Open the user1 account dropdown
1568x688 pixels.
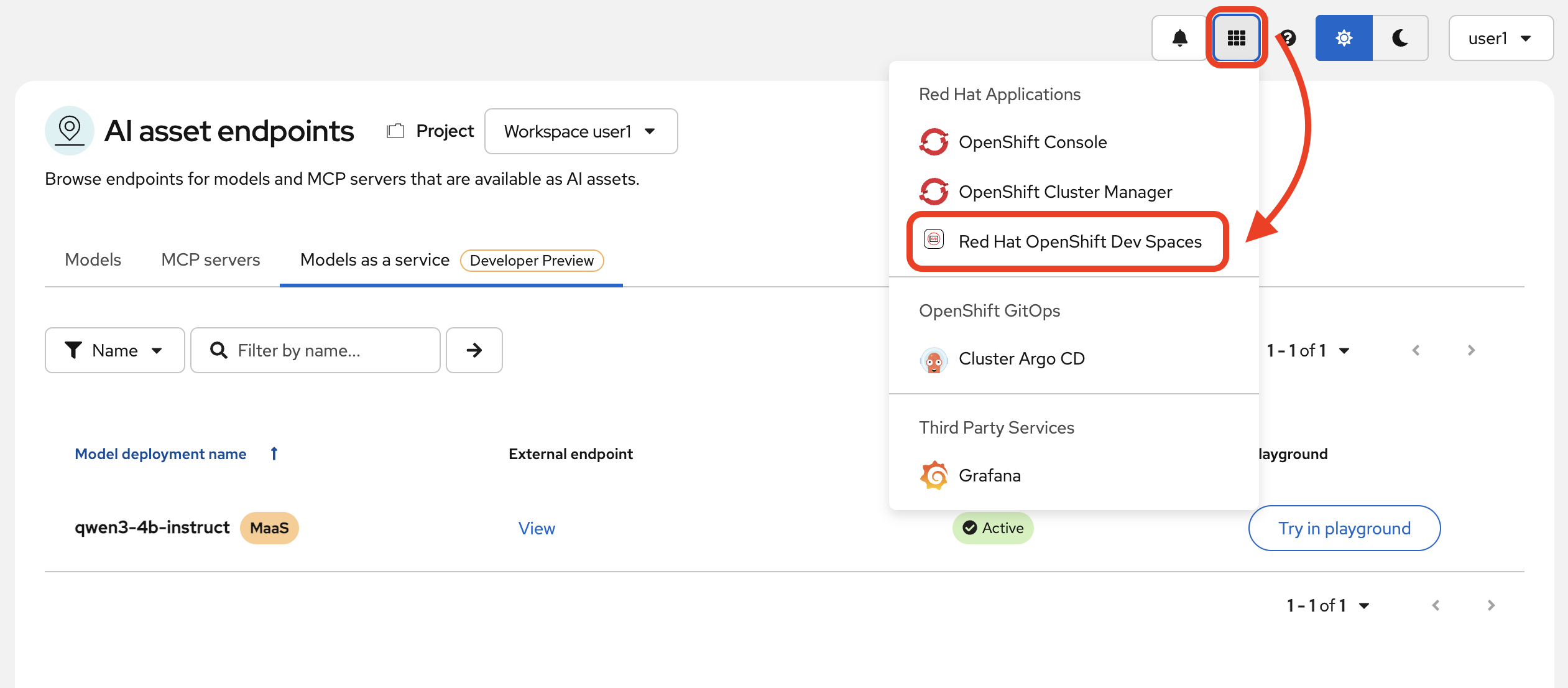[x=1501, y=39]
